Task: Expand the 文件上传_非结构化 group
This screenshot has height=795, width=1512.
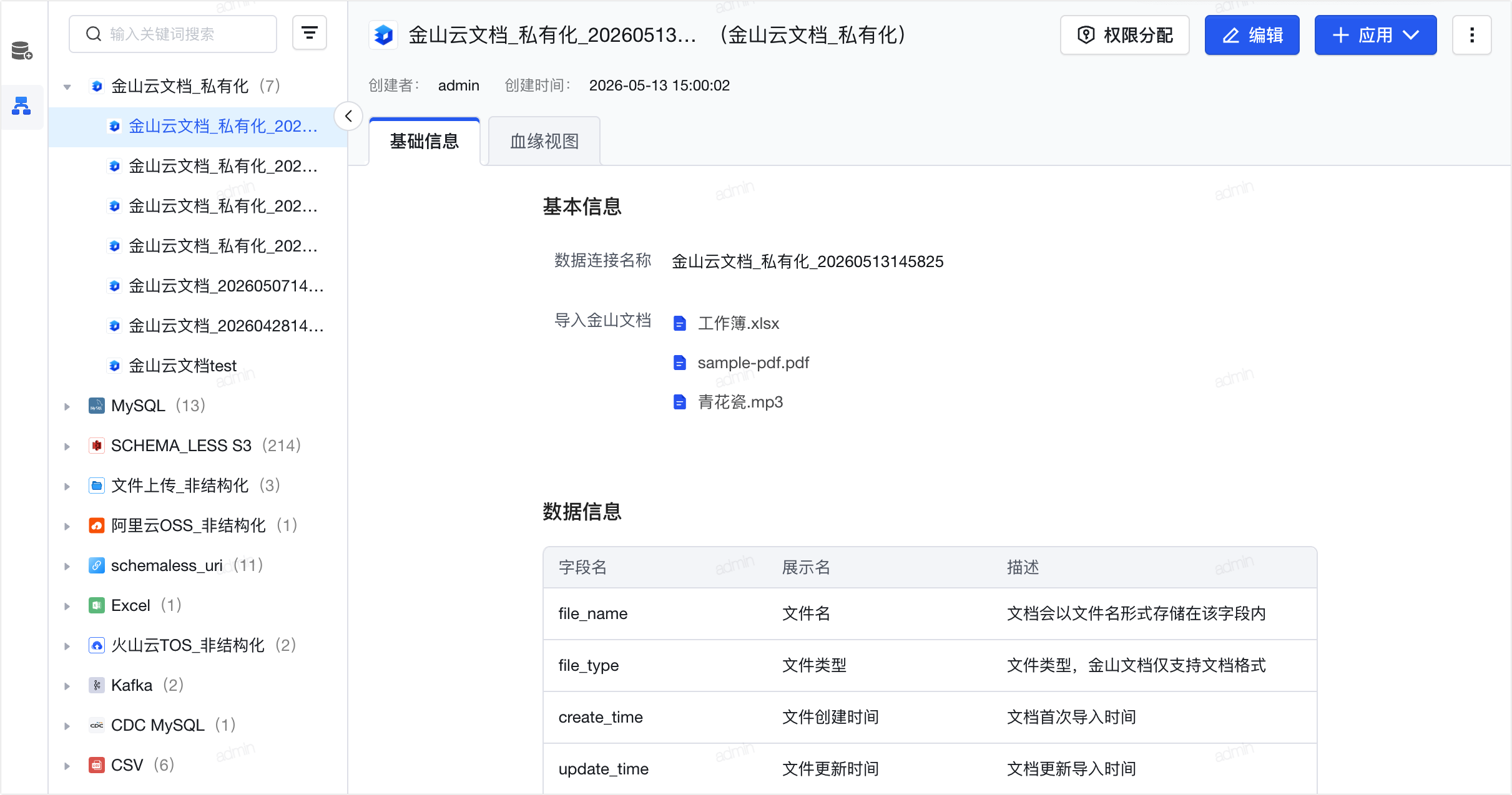Action: tap(67, 486)
